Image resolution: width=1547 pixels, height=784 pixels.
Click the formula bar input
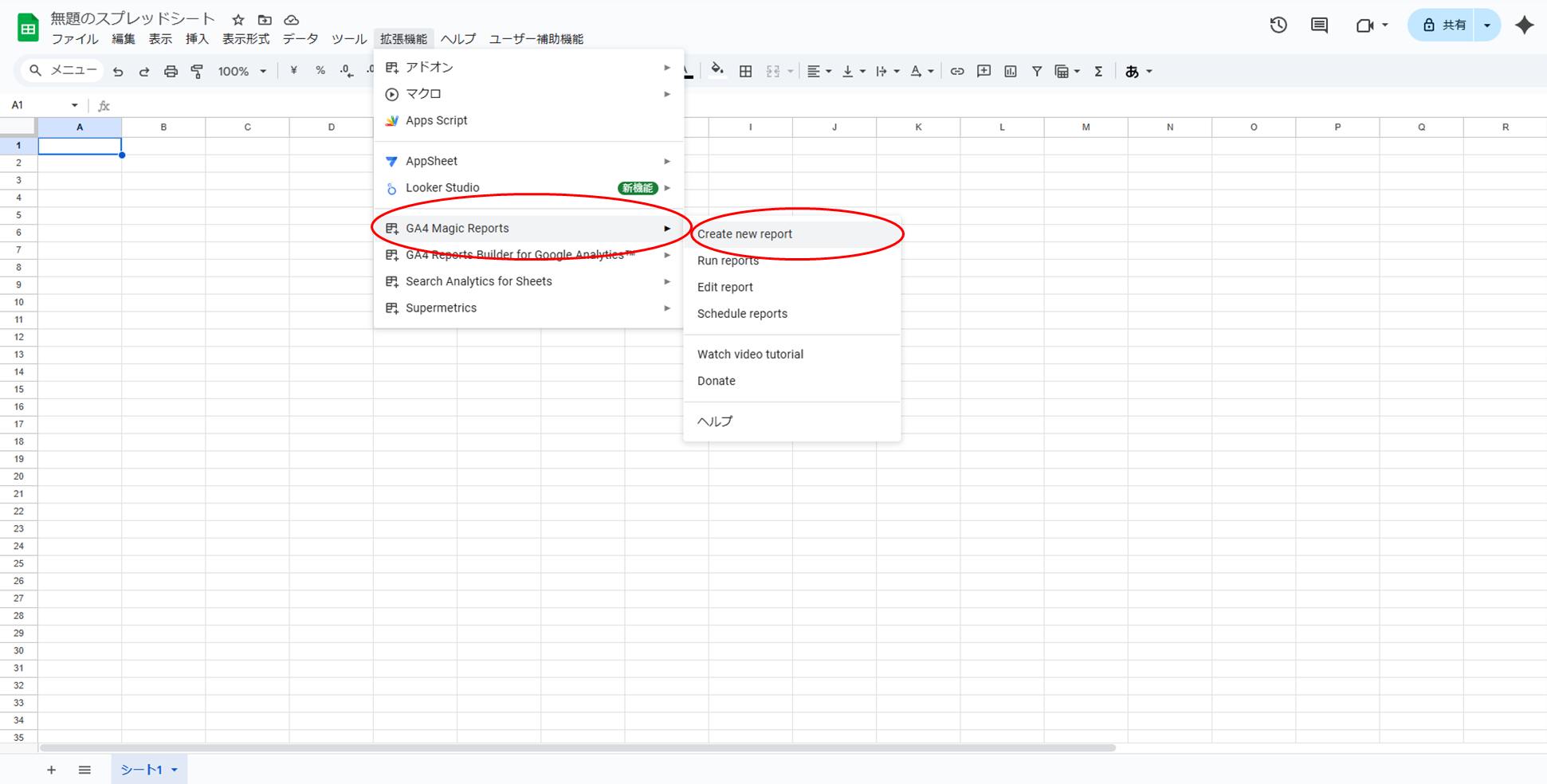coord(829,105)
